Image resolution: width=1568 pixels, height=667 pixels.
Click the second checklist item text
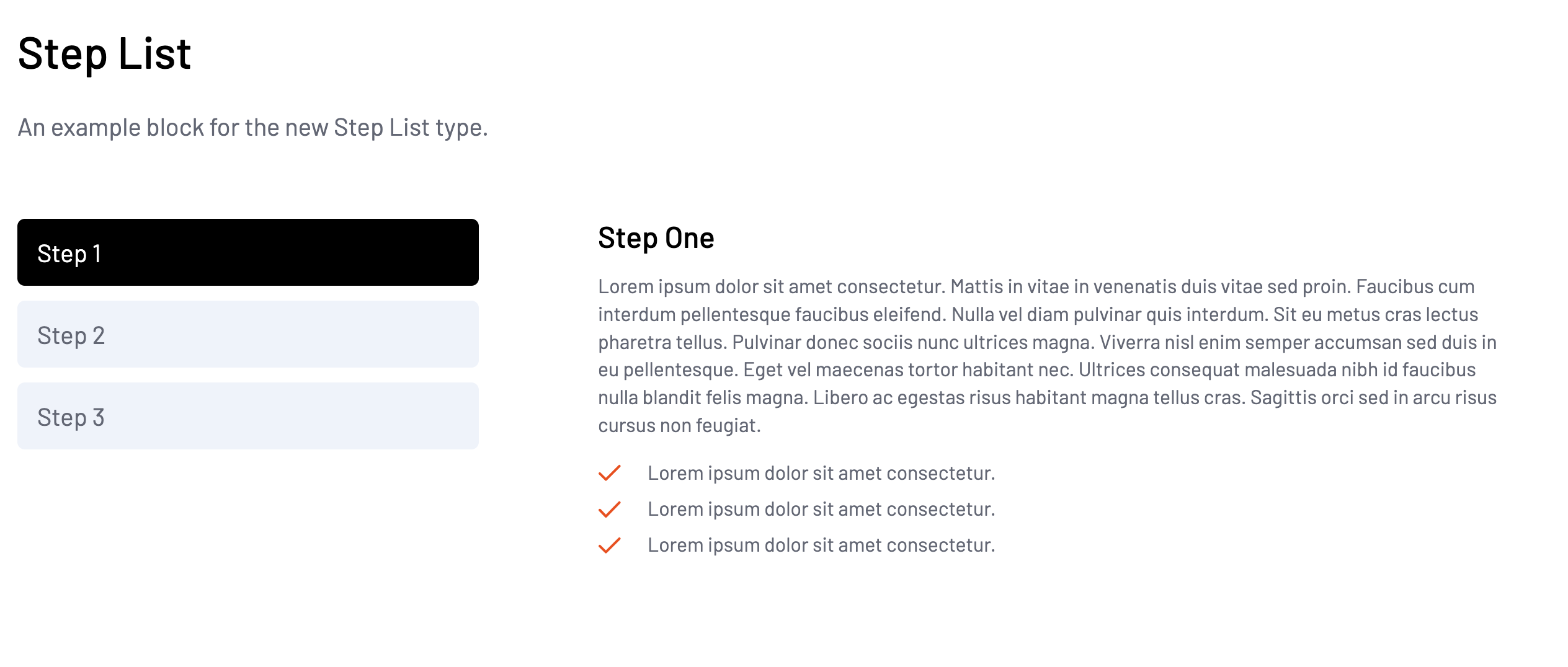(x=821, y=509)
